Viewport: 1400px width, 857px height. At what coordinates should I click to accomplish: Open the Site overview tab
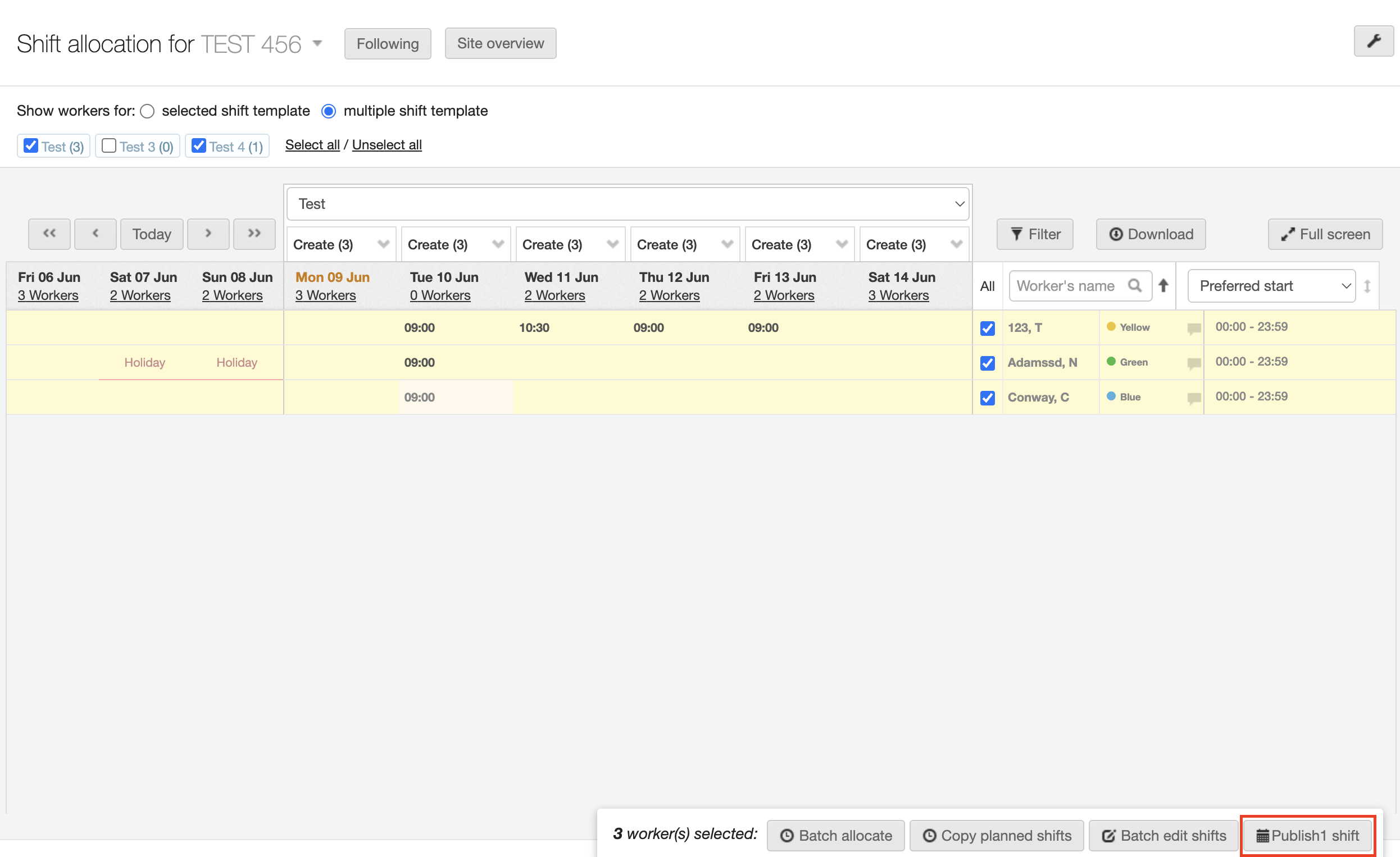tap(500, 44)
